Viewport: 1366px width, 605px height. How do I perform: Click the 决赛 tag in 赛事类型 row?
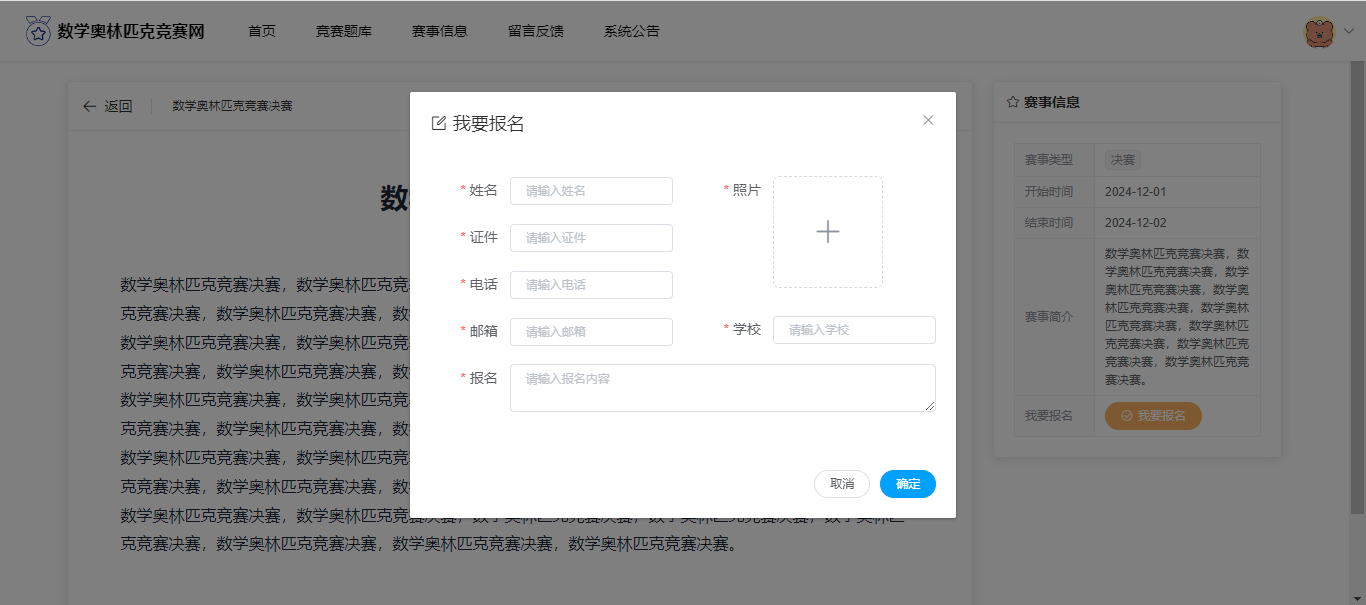tap(1123, 160)
